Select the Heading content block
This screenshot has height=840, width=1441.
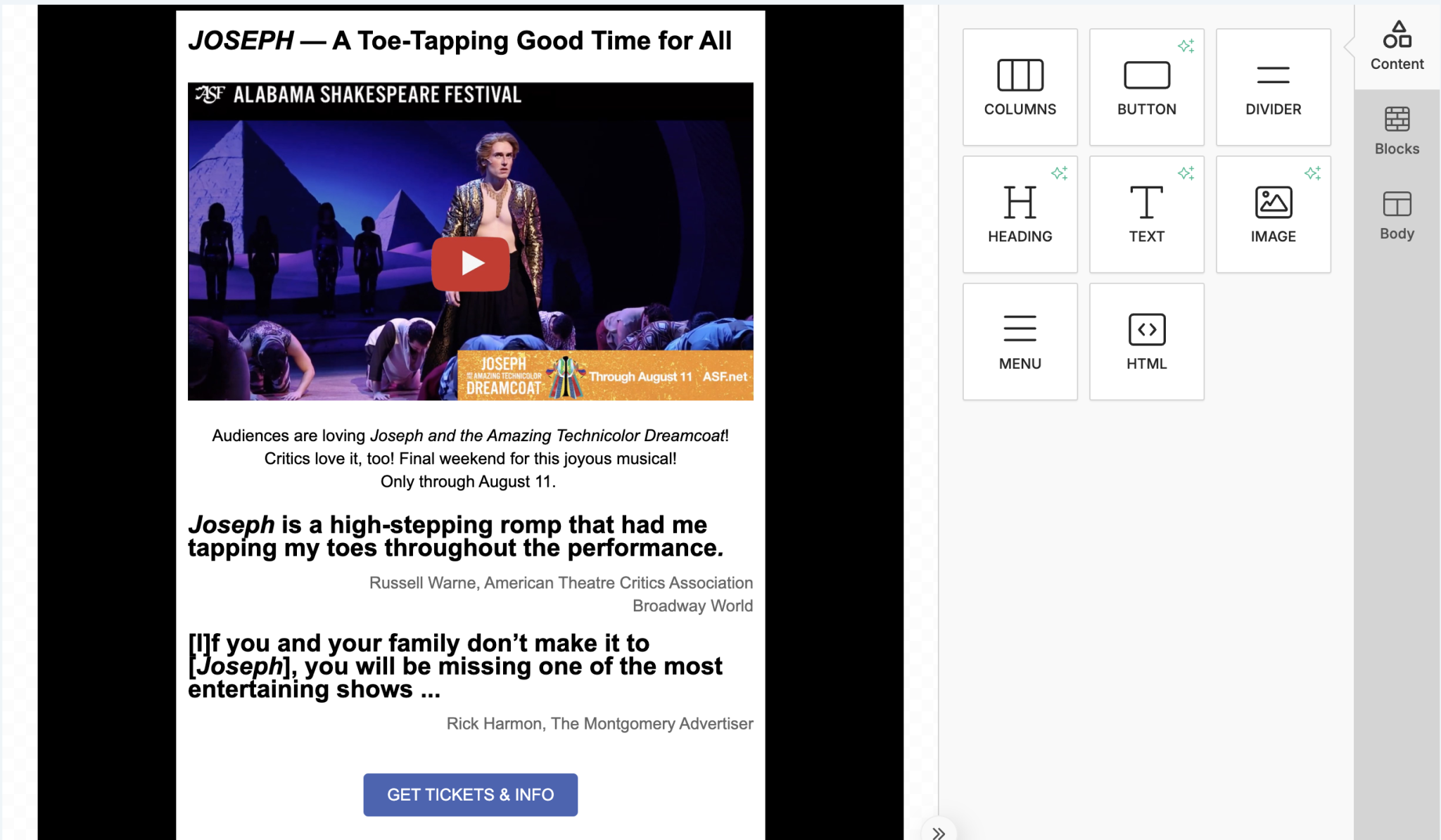(1020, 215)
